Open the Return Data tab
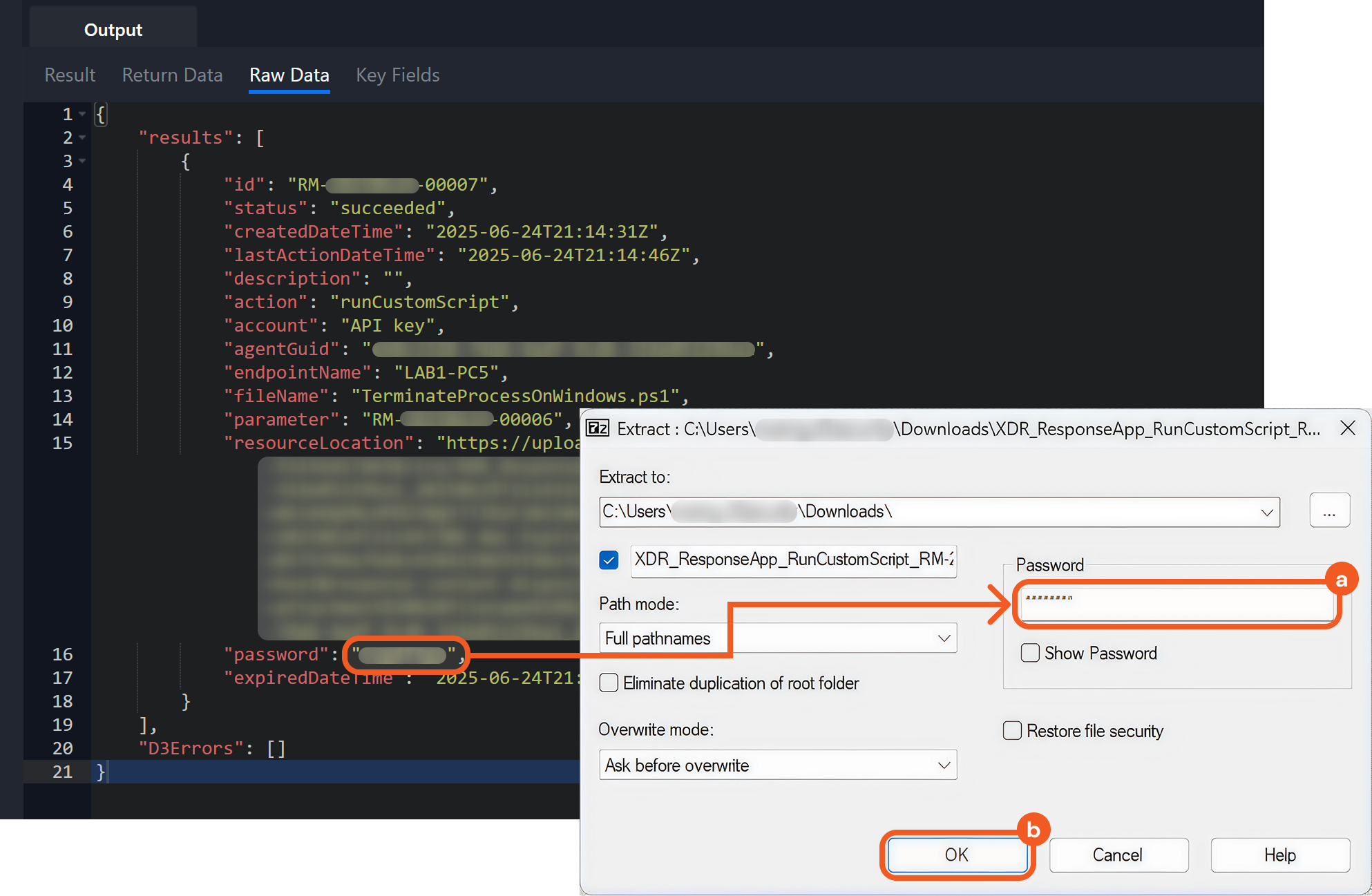Screen dimensions: 1372x896 tap(172, 75)
